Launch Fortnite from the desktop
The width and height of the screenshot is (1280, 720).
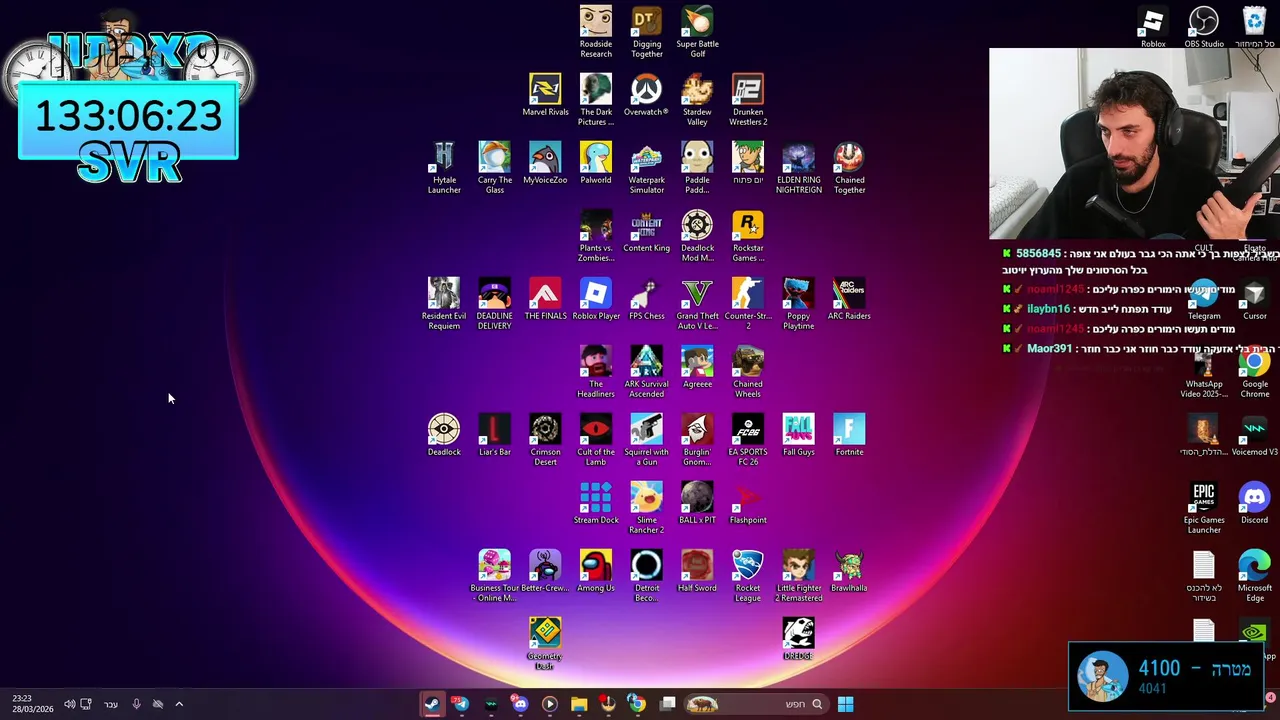coord(849,435)
